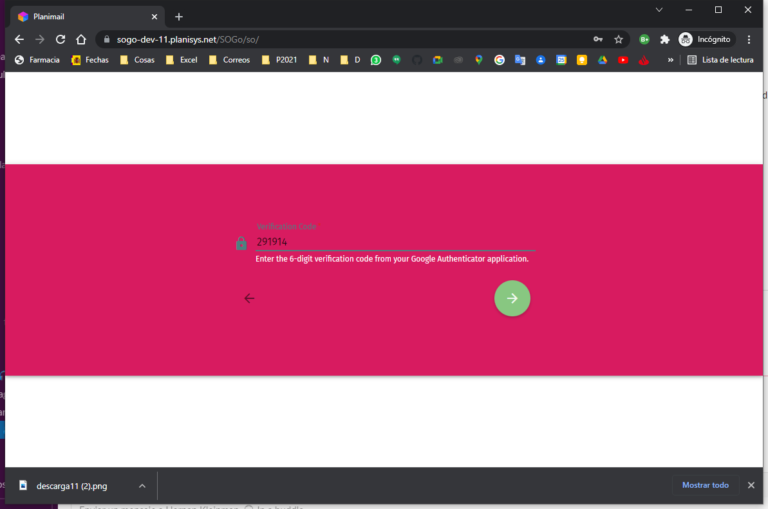
Task: Bookmark this page with the star icon
Action: pyautogui.click(x=619, y=39)
